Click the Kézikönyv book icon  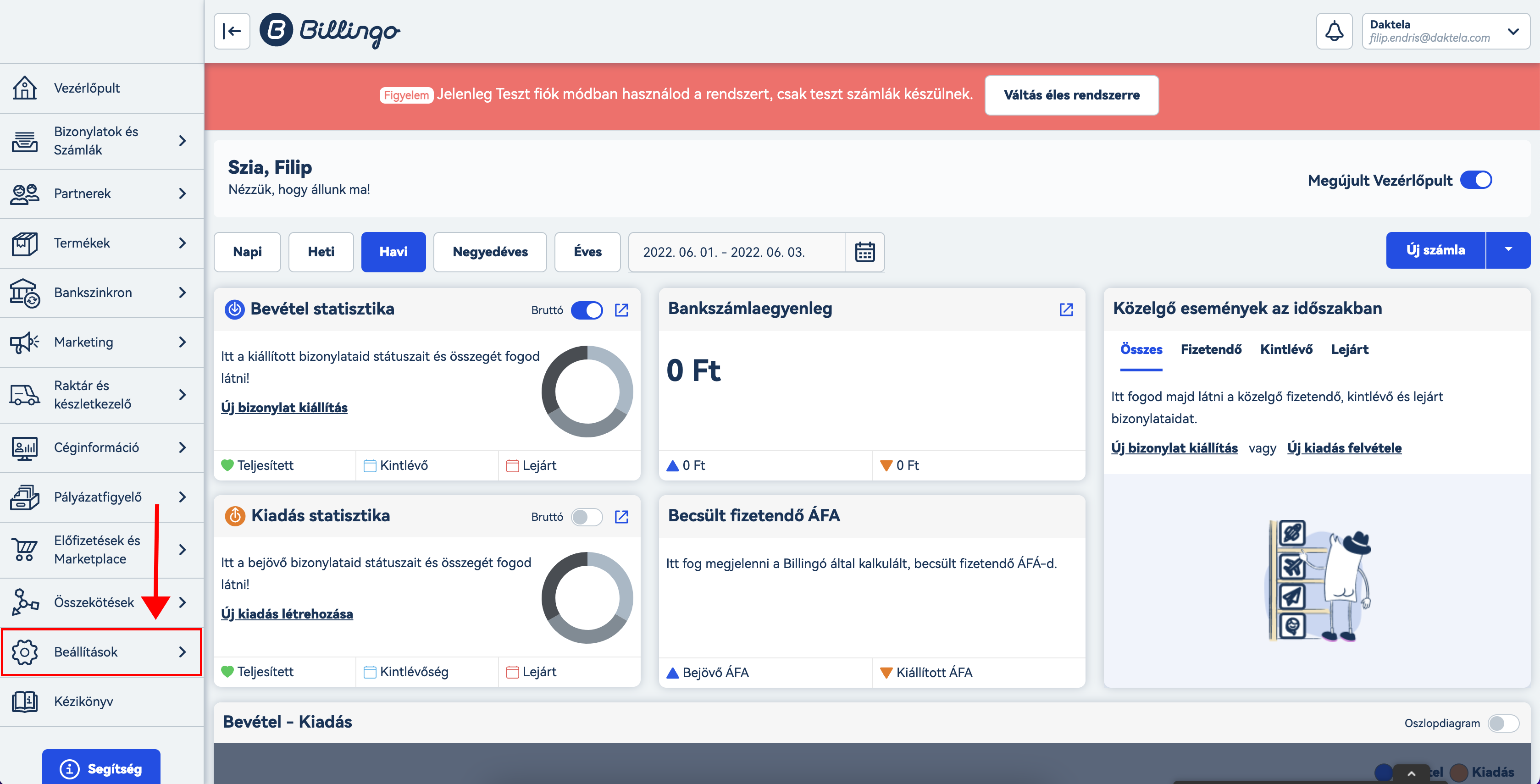point(24,701)
